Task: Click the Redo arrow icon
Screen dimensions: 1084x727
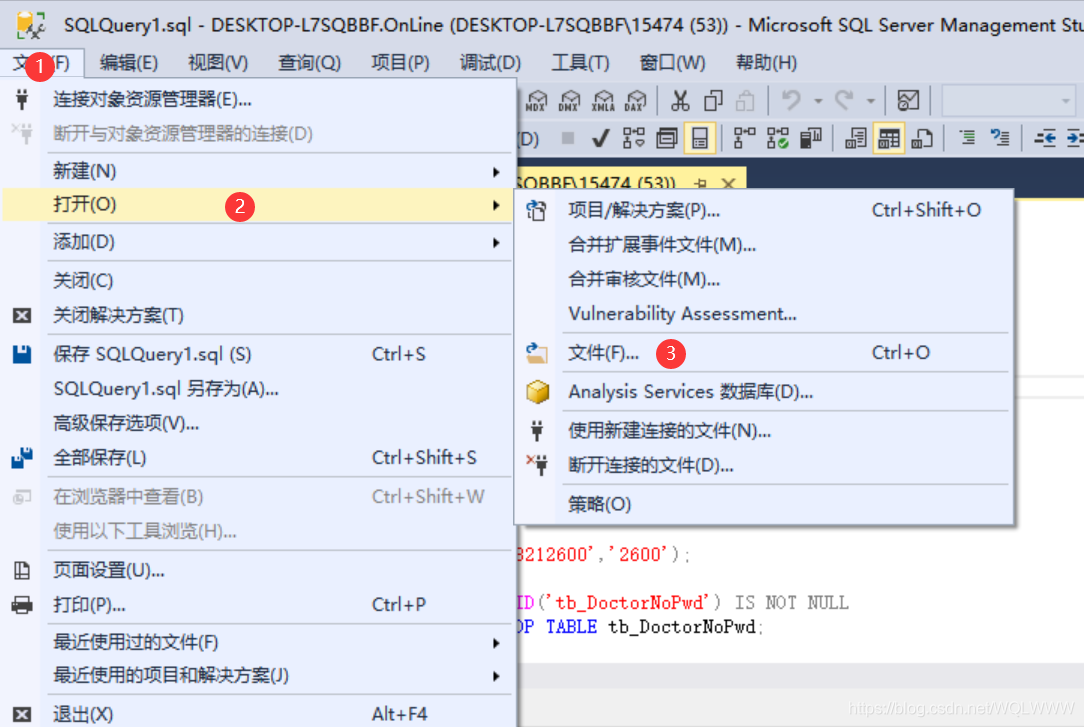Action: tap(845, 100)
